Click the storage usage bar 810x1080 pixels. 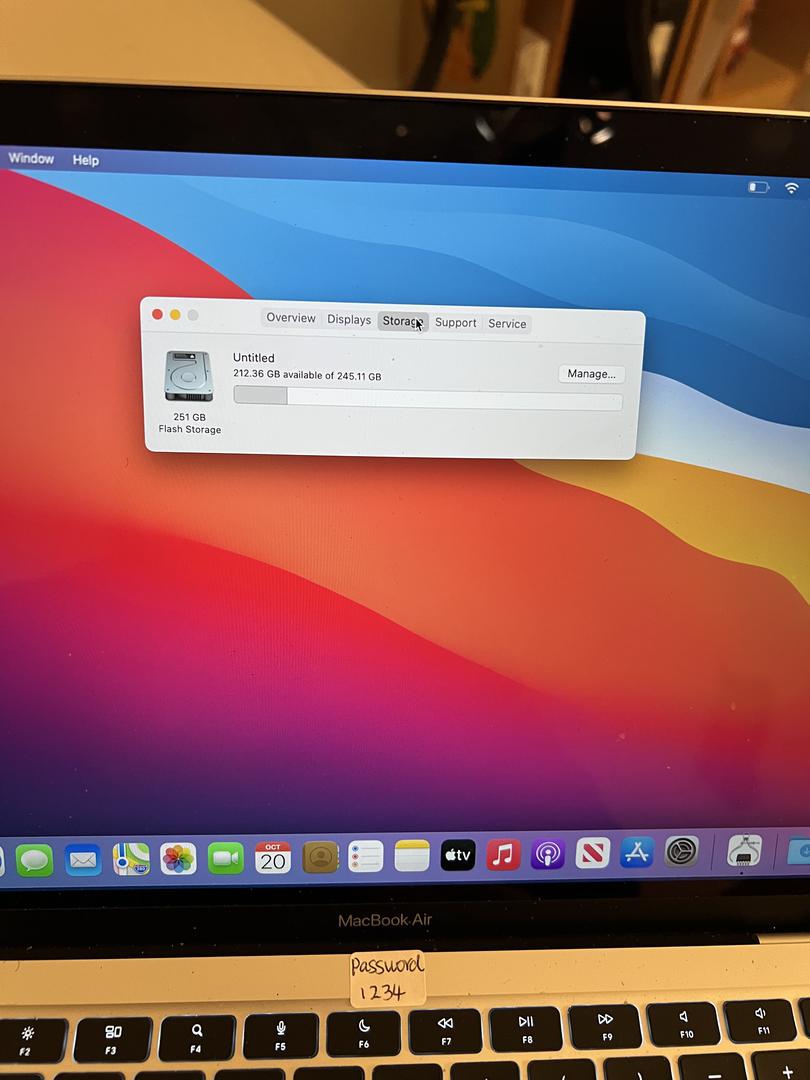coord(428,398)
